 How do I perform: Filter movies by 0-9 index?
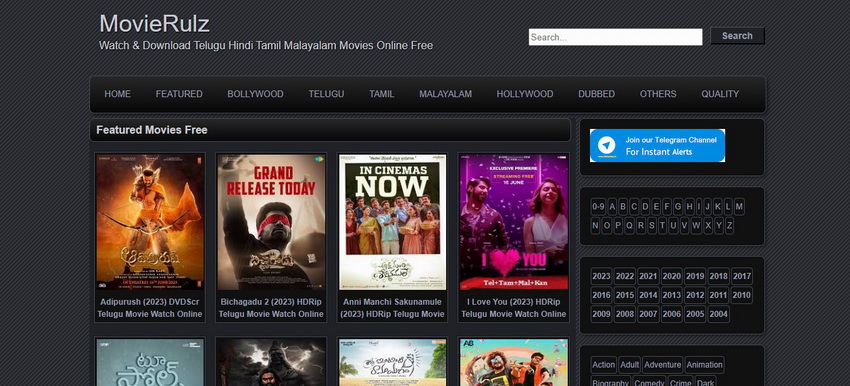598,207
